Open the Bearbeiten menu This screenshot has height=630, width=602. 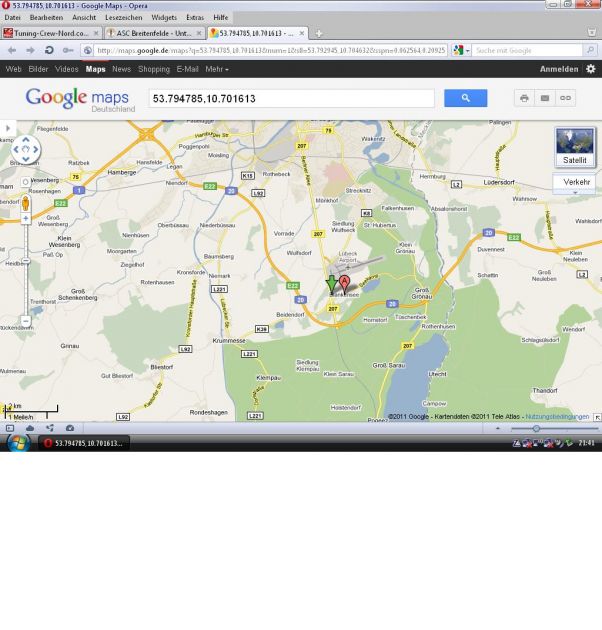click(x=46, y=18)
